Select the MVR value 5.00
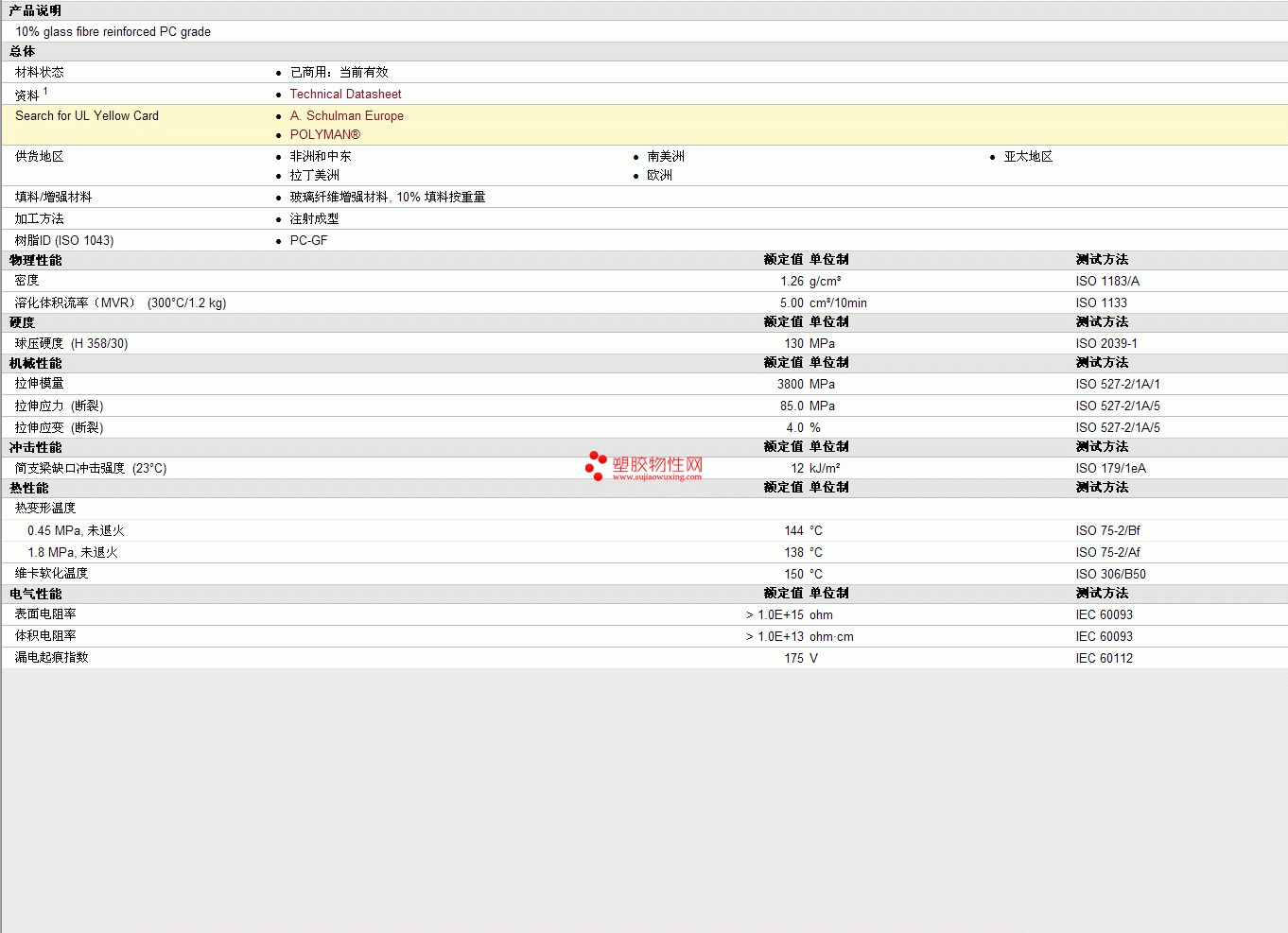 (x=792, y=303)
